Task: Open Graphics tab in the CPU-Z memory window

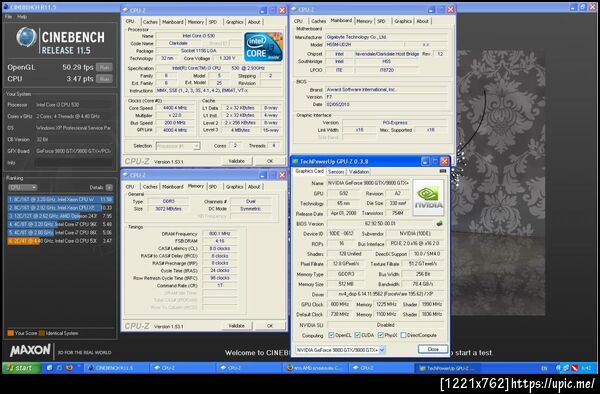Action: tap(234, 187)
